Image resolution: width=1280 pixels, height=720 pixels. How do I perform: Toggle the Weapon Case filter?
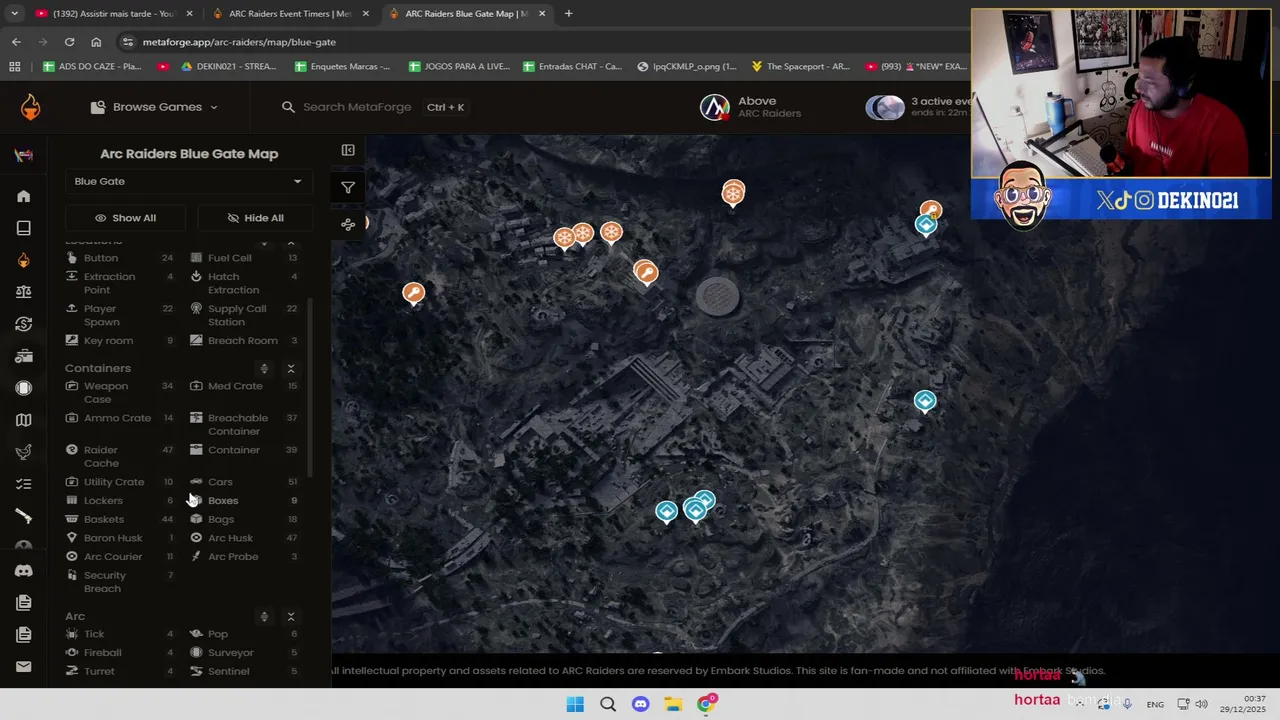point(118,392)
